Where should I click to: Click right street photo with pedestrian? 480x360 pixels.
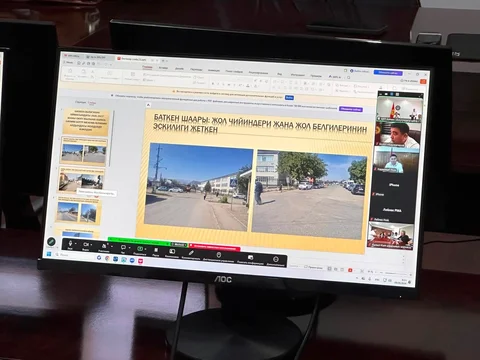pos(309,194)
